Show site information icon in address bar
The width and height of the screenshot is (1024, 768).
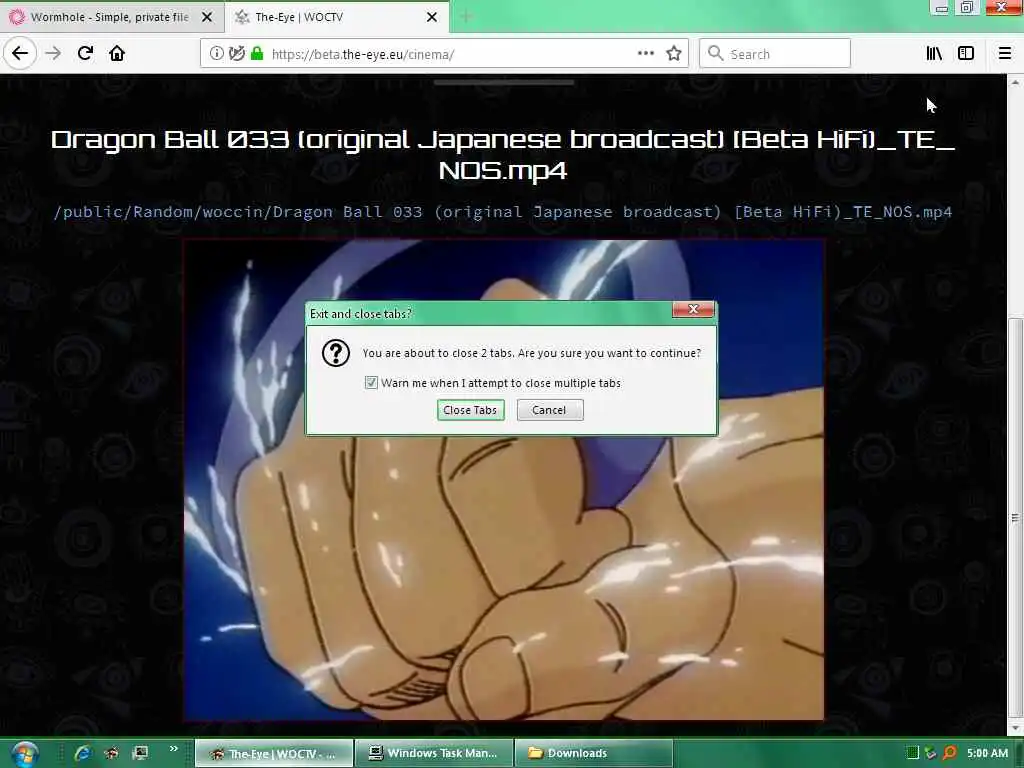[216, 54]
